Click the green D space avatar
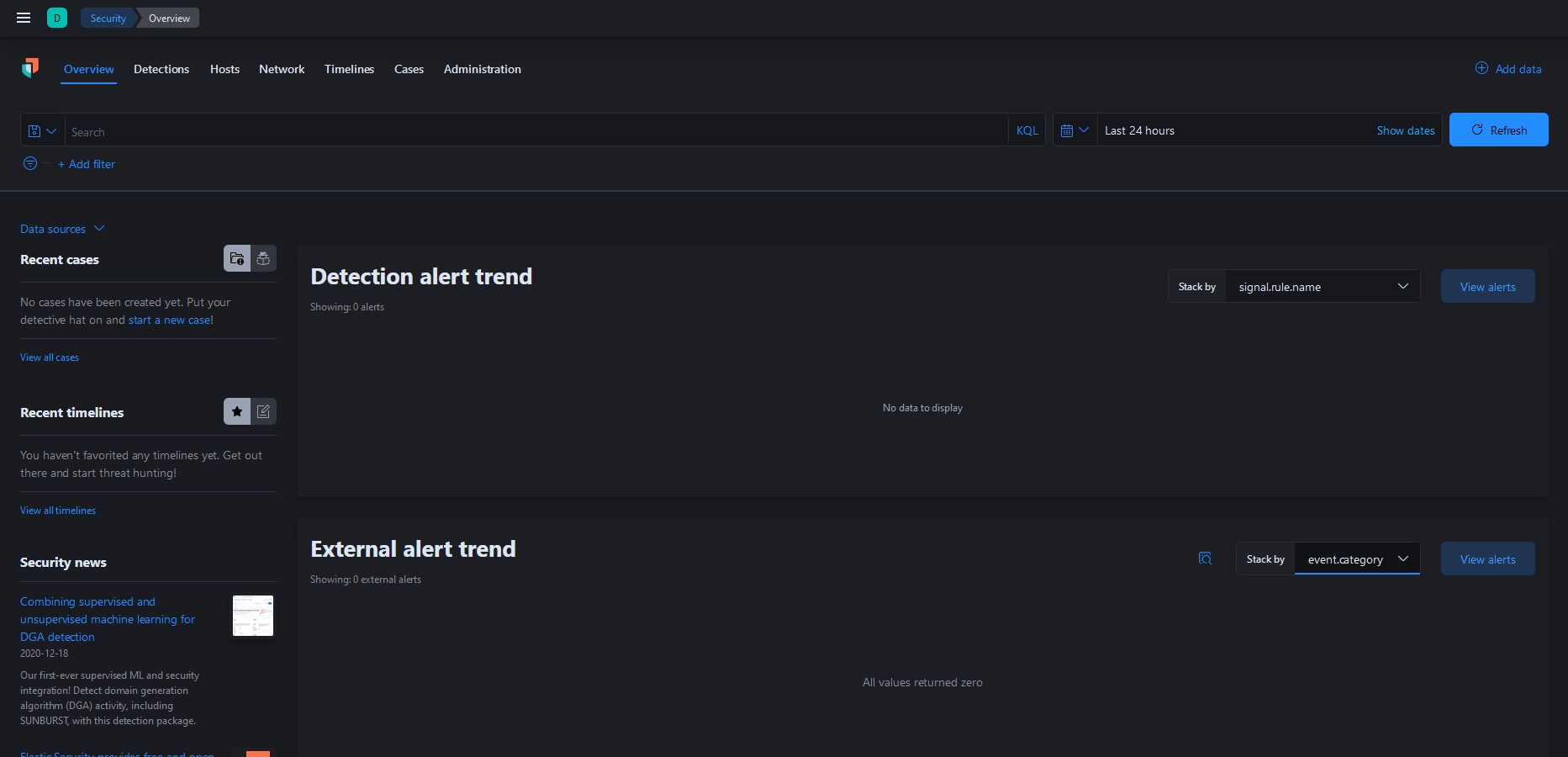The image size is (1568, 757). [x=57, y=18]
